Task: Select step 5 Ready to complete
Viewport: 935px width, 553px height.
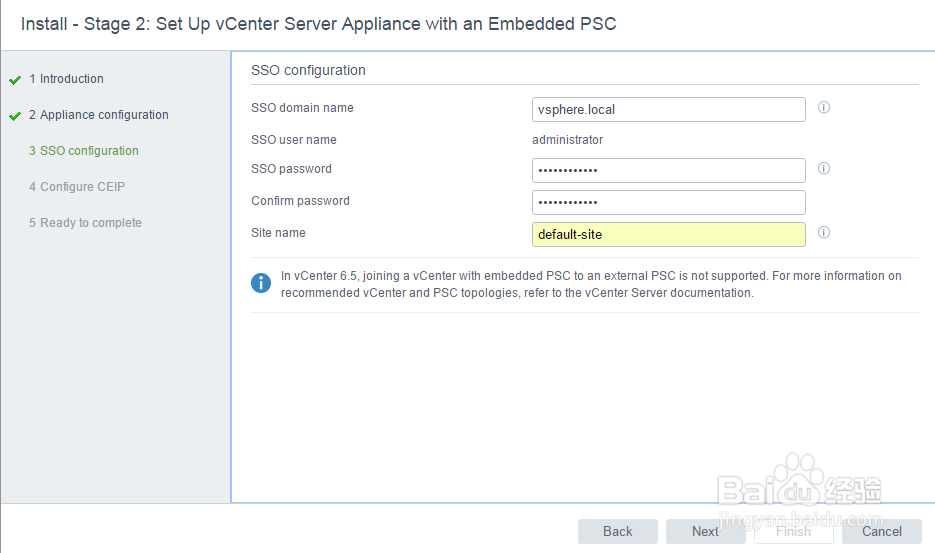Action: (85, 223)
